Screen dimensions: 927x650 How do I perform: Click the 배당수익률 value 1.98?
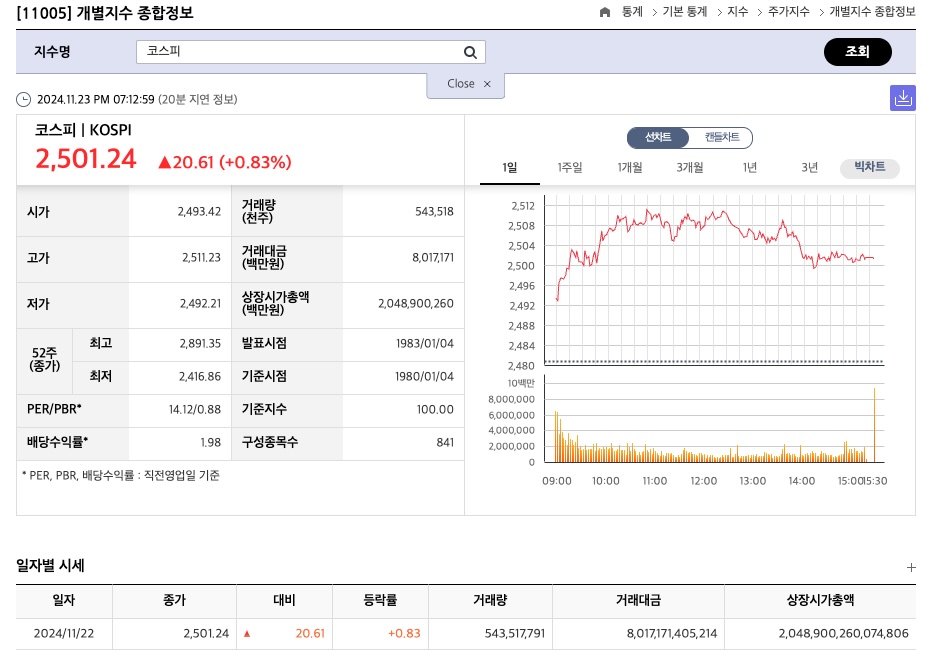pos(210,442)
